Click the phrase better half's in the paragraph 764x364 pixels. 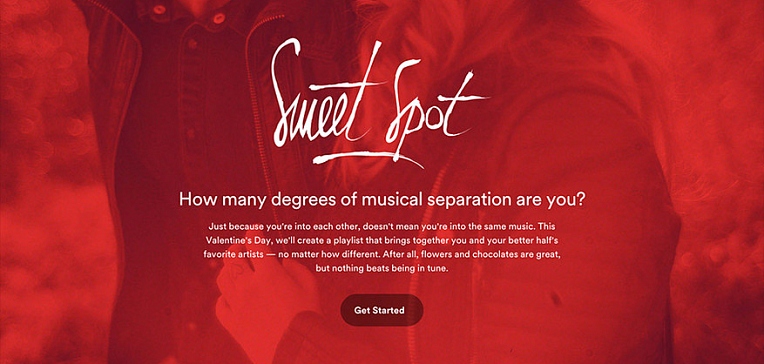pos(536,241)
